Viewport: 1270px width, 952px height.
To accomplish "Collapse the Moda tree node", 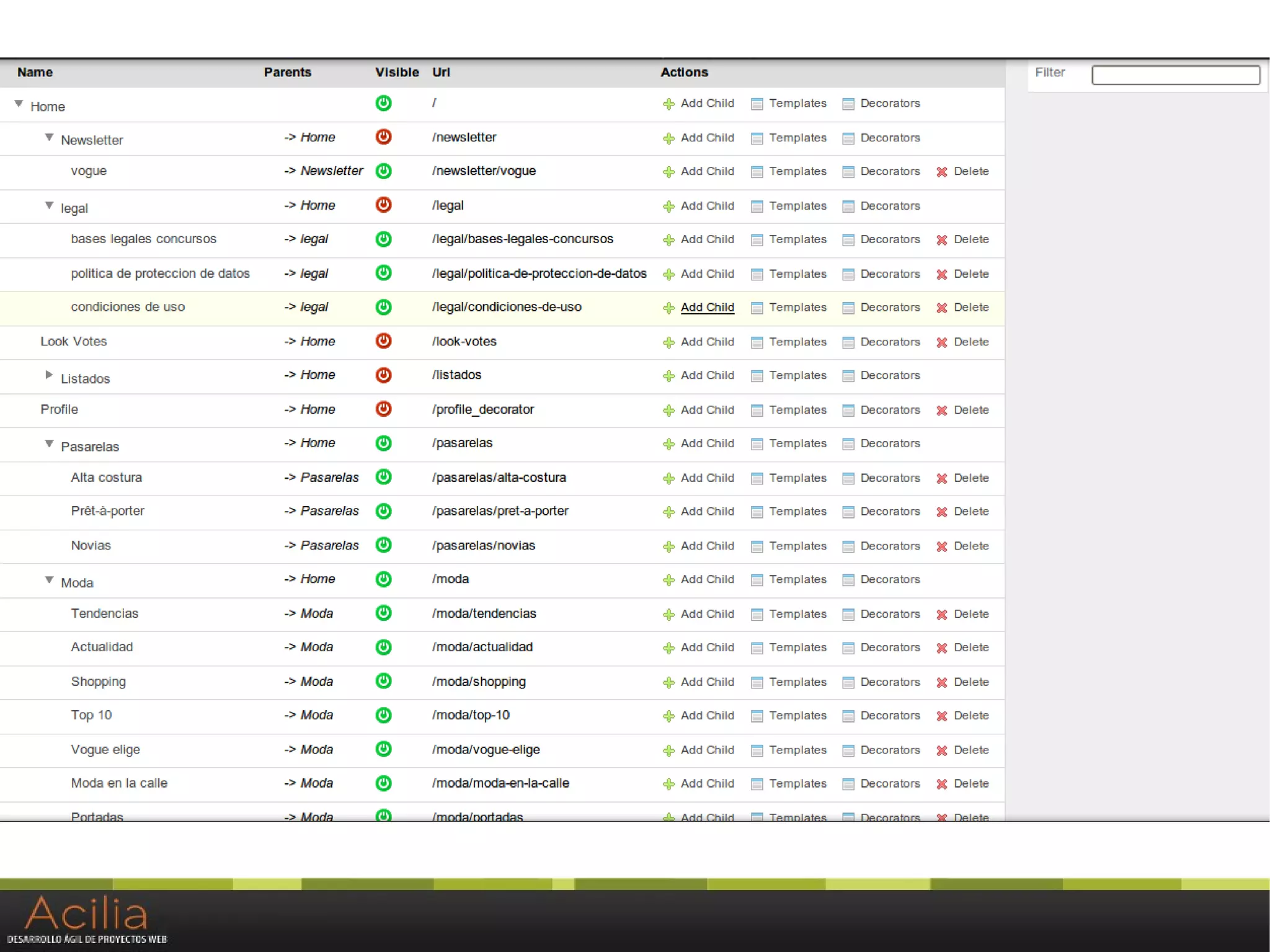I will point(49,580).
